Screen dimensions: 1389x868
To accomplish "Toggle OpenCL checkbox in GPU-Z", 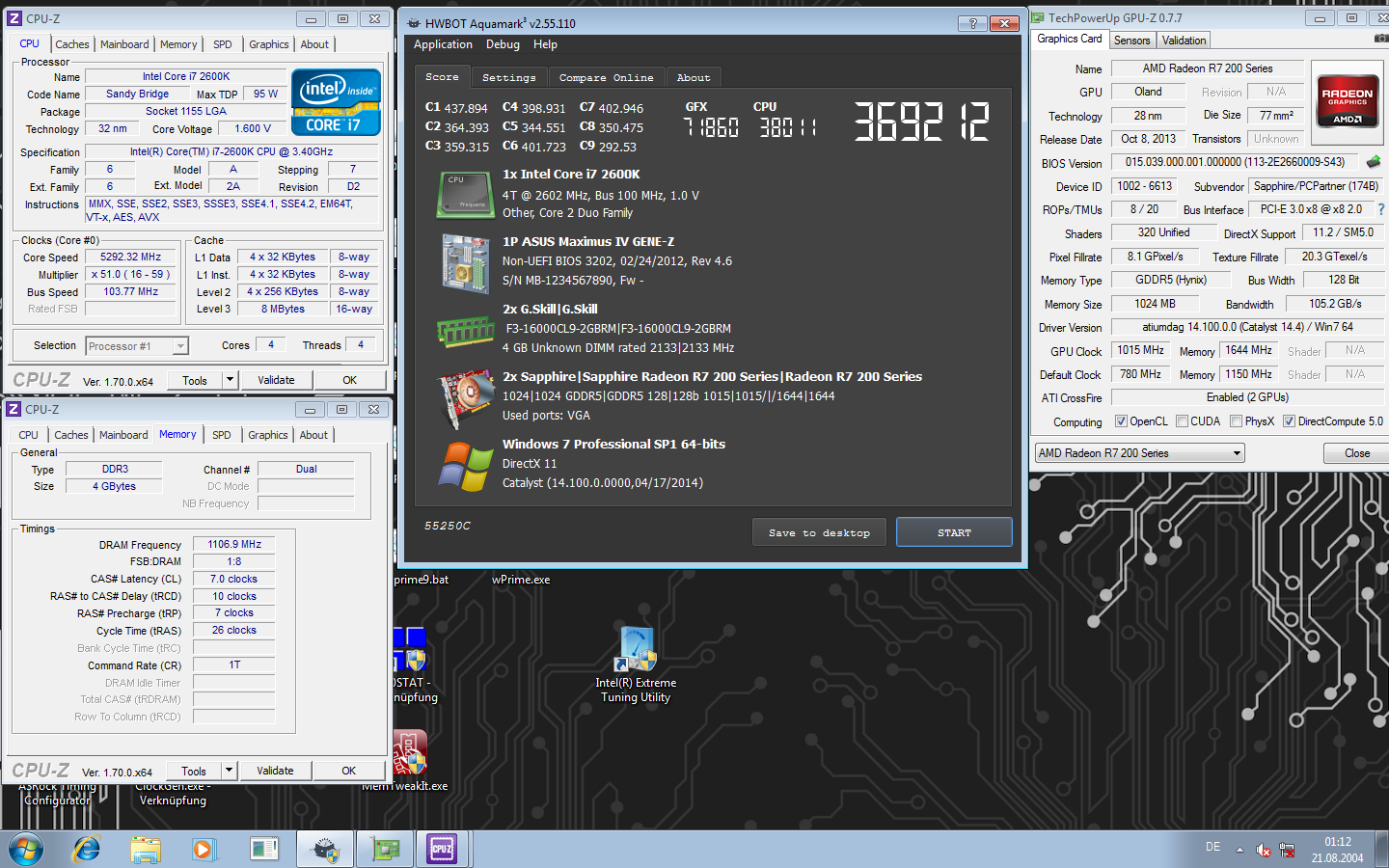I will point(1121,421).
